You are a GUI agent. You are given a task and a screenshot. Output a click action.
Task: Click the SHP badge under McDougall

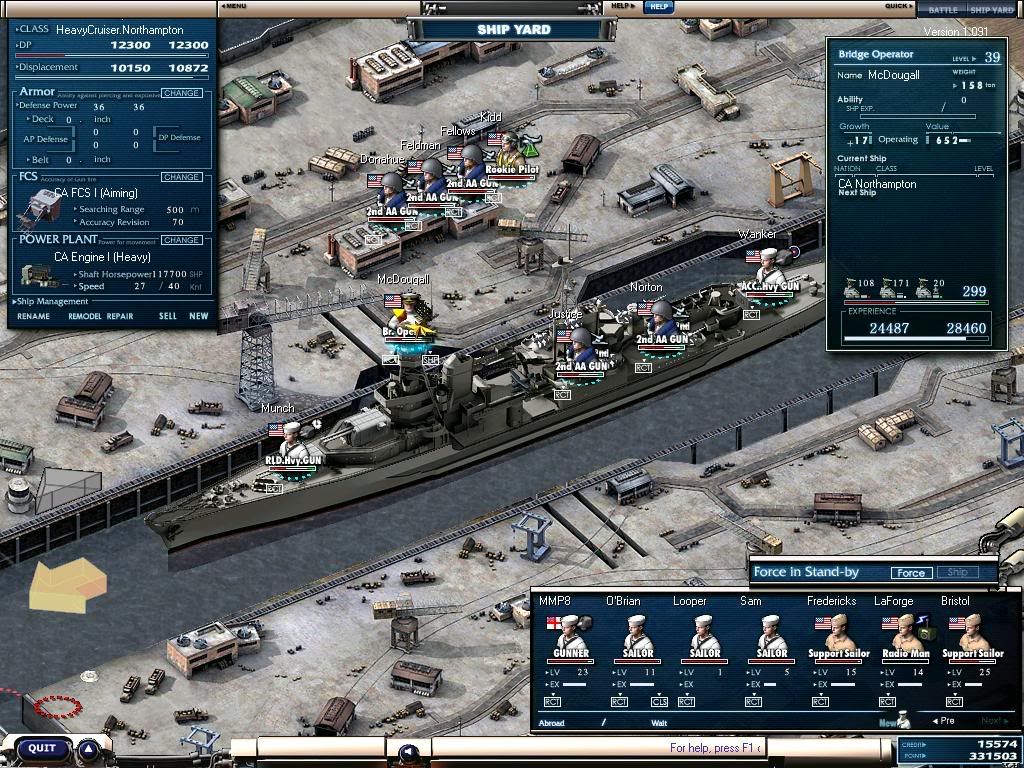pos(430,360)
